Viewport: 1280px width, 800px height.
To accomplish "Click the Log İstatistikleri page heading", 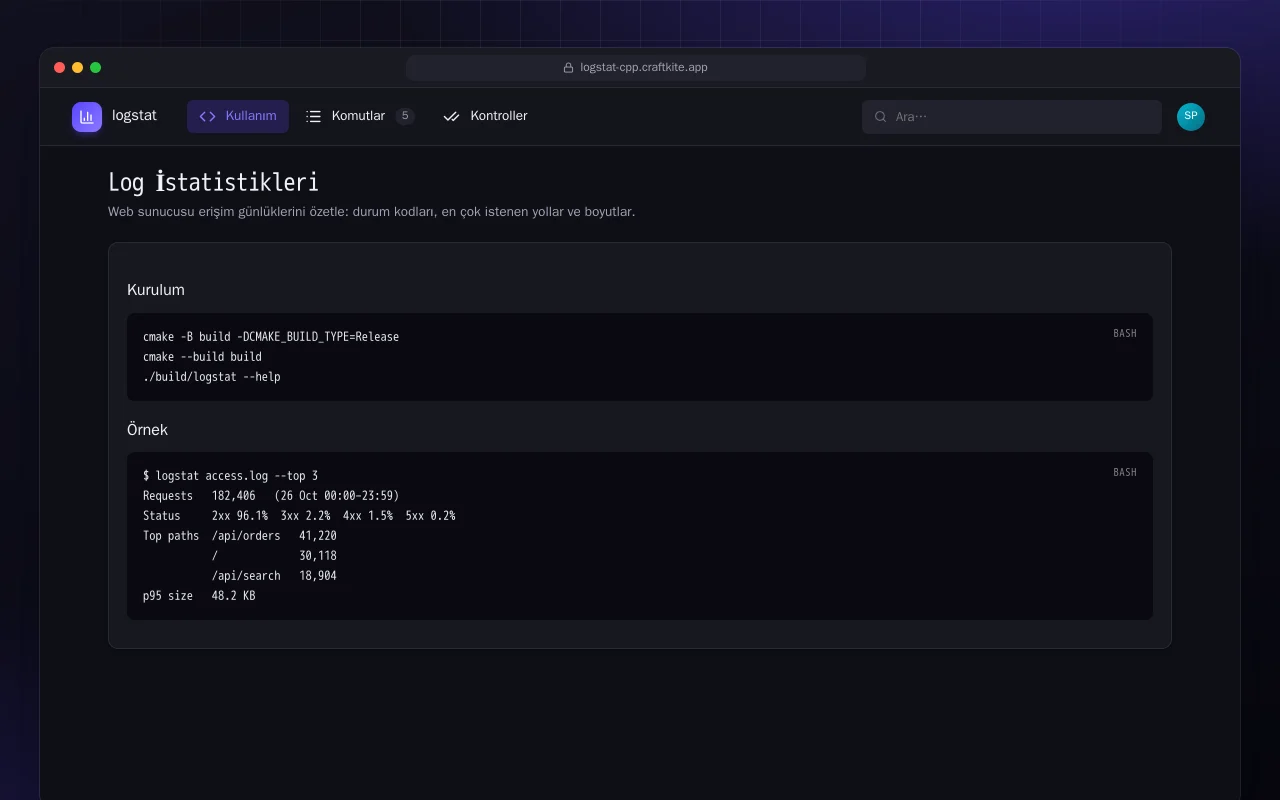I will pos(213,182).
